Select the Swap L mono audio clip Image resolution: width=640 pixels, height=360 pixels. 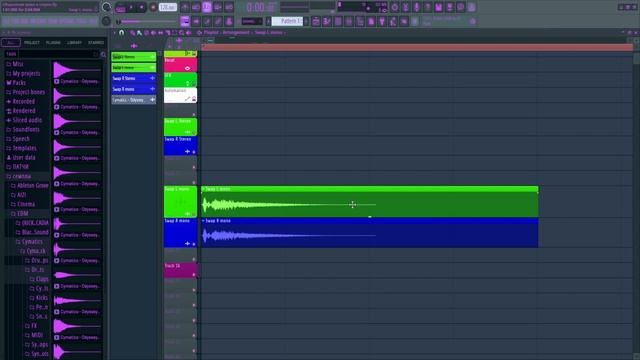(369, 202)
